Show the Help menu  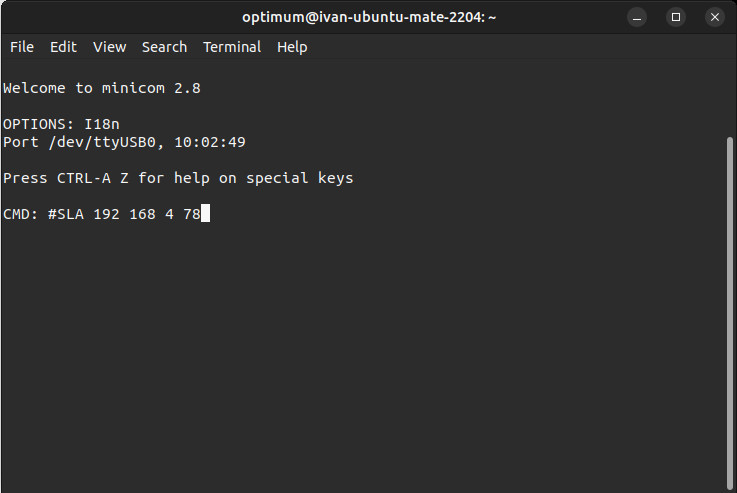(x=292, y=47)
